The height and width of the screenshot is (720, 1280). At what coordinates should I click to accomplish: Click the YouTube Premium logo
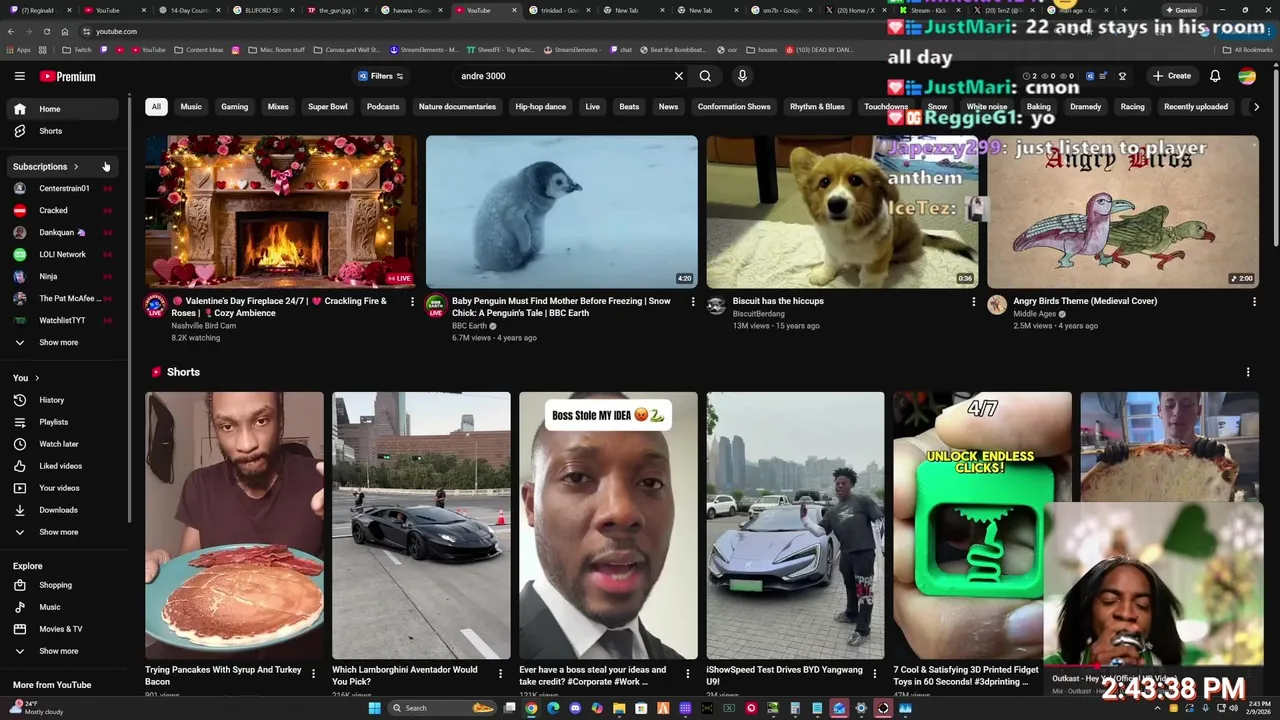68,76
